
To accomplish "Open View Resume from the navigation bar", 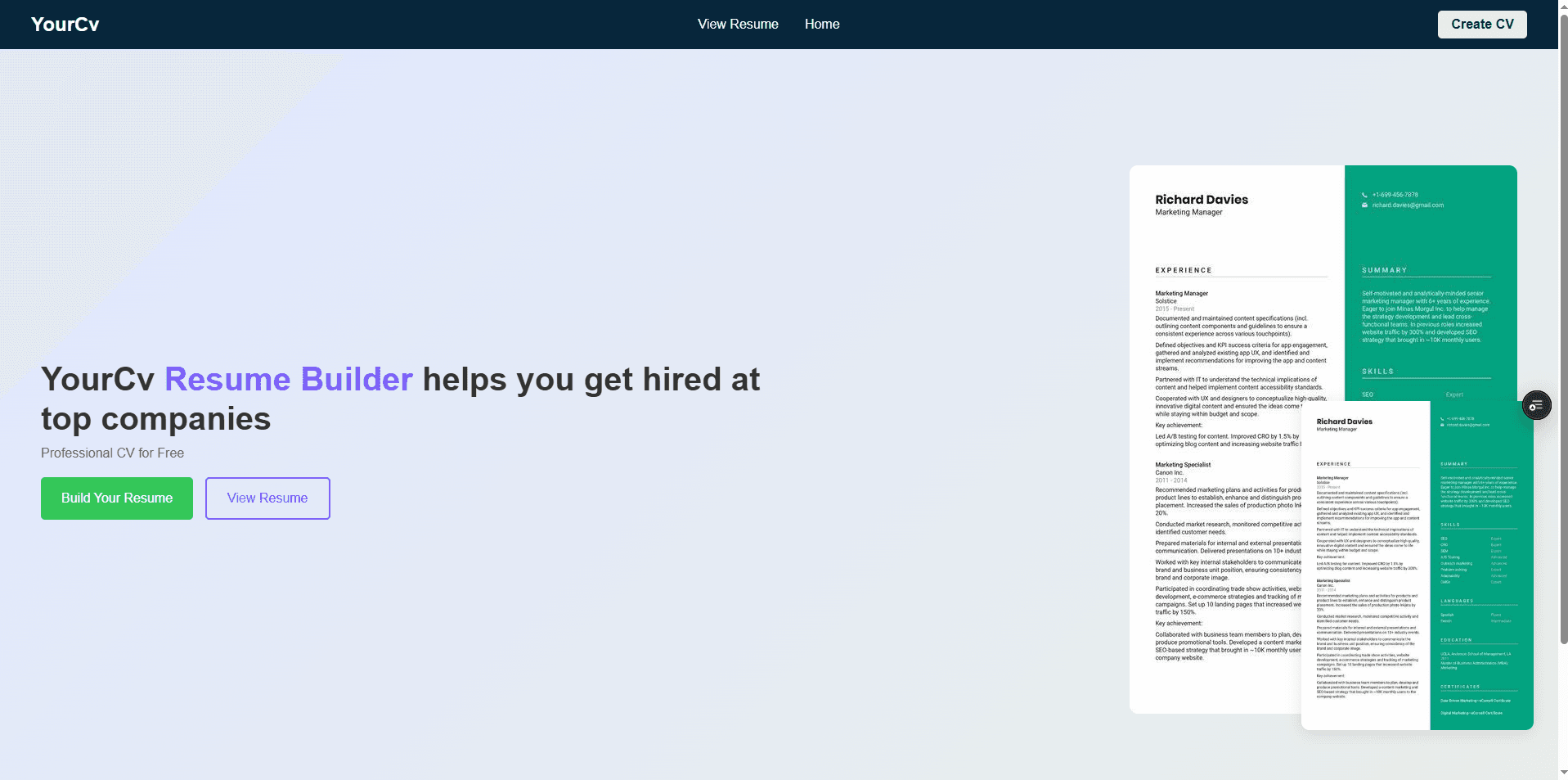I will coord(737,24).
